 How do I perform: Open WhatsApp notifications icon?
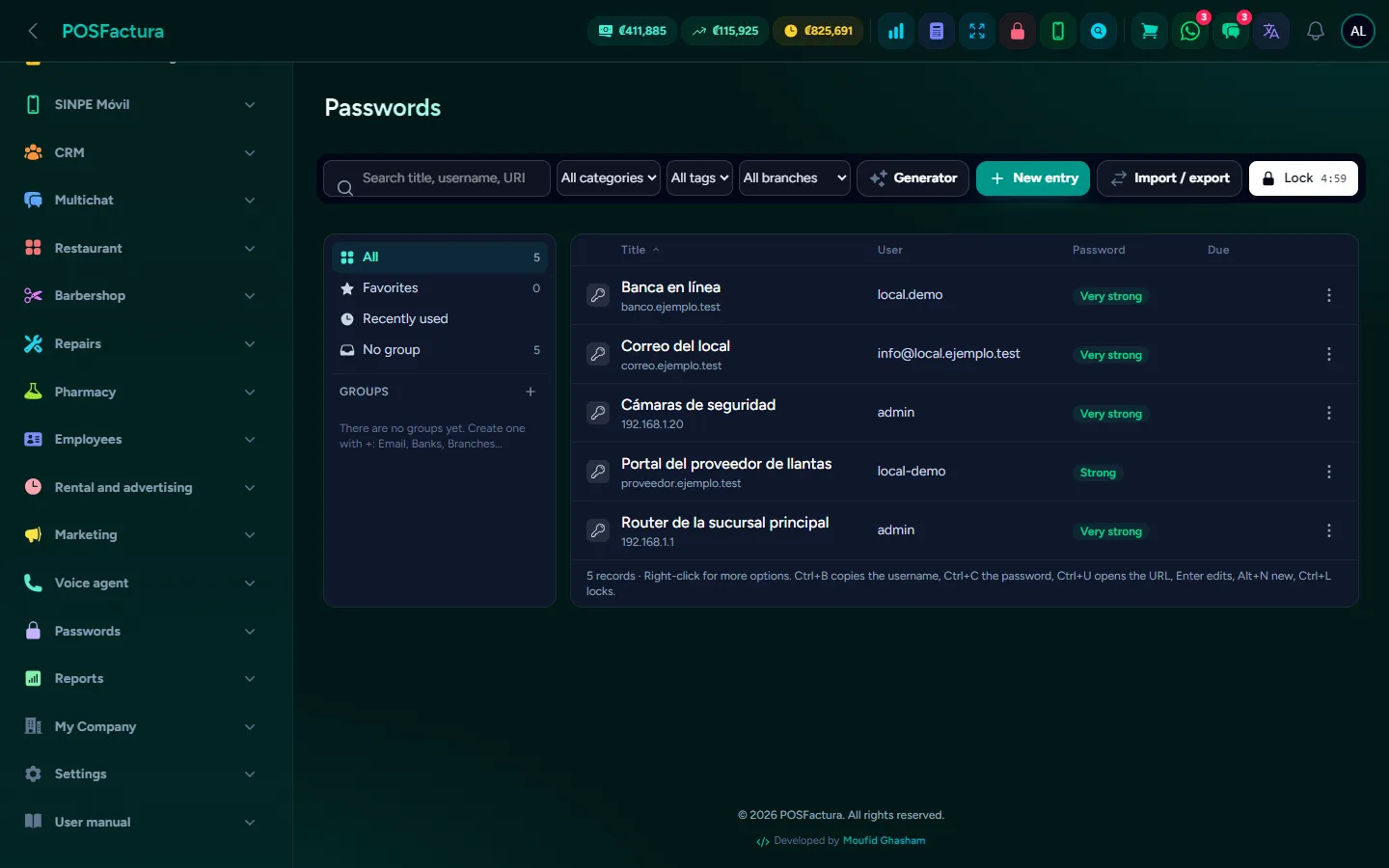pos(1190,31)
